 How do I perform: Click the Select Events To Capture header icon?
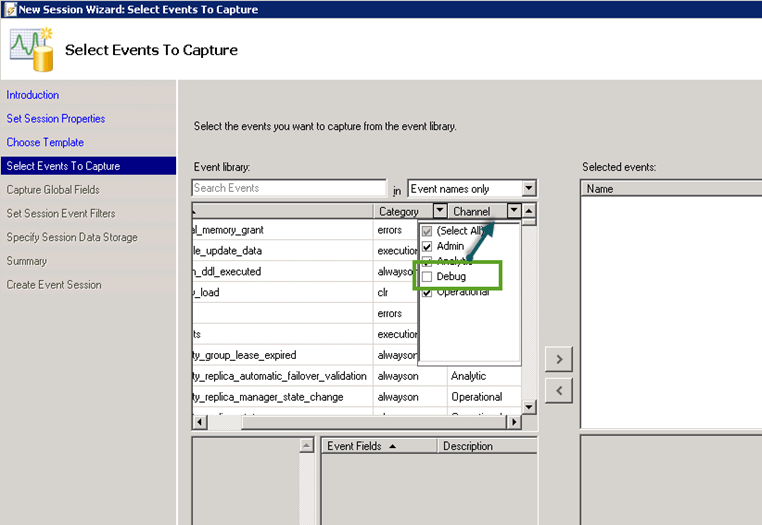(32, 49)
